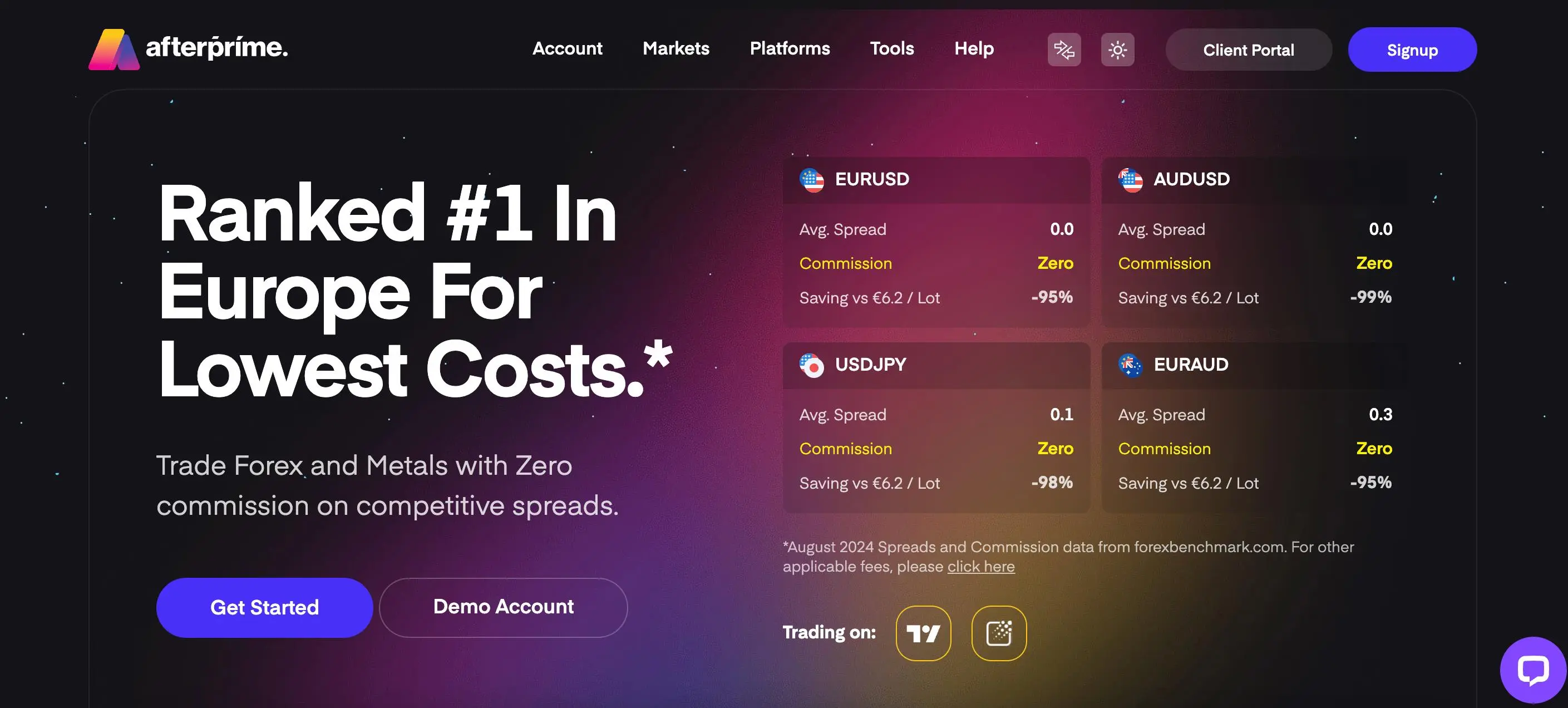The image size is (1568, 708).
Task: Click EURAUD commission Zero value
Action: pos(1374,449)
